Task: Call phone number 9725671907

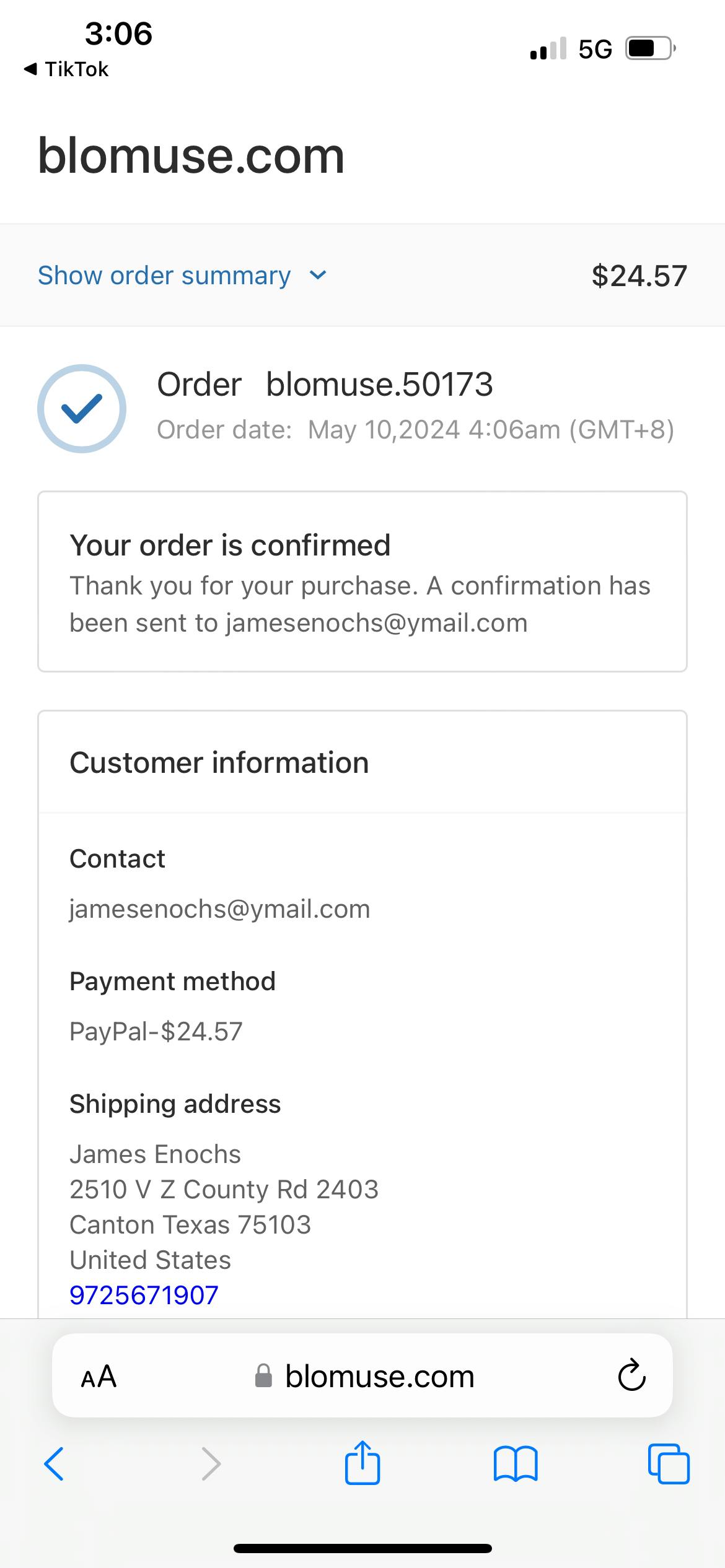Action: click(x=144, y=1296)
